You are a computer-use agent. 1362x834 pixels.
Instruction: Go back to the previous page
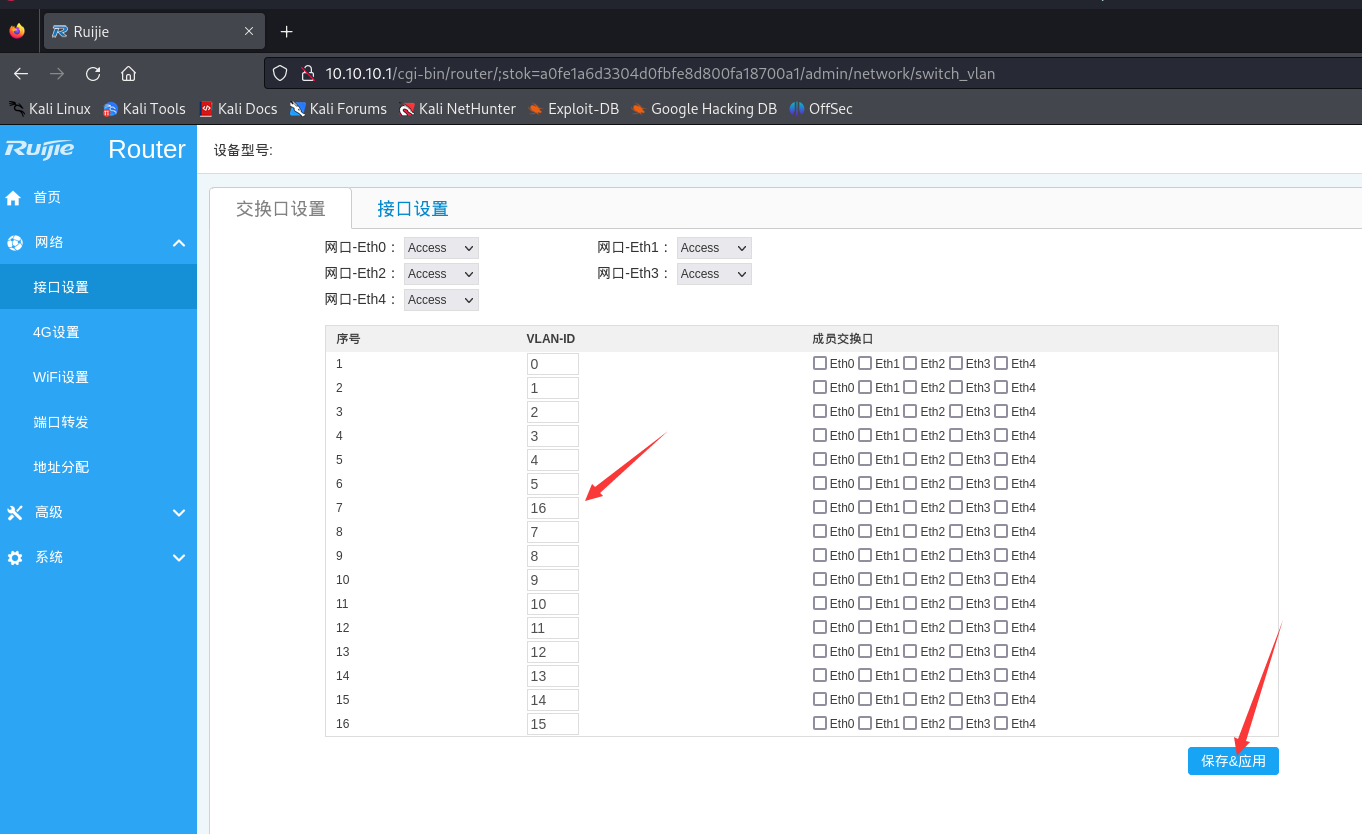(x=21, y=73)
